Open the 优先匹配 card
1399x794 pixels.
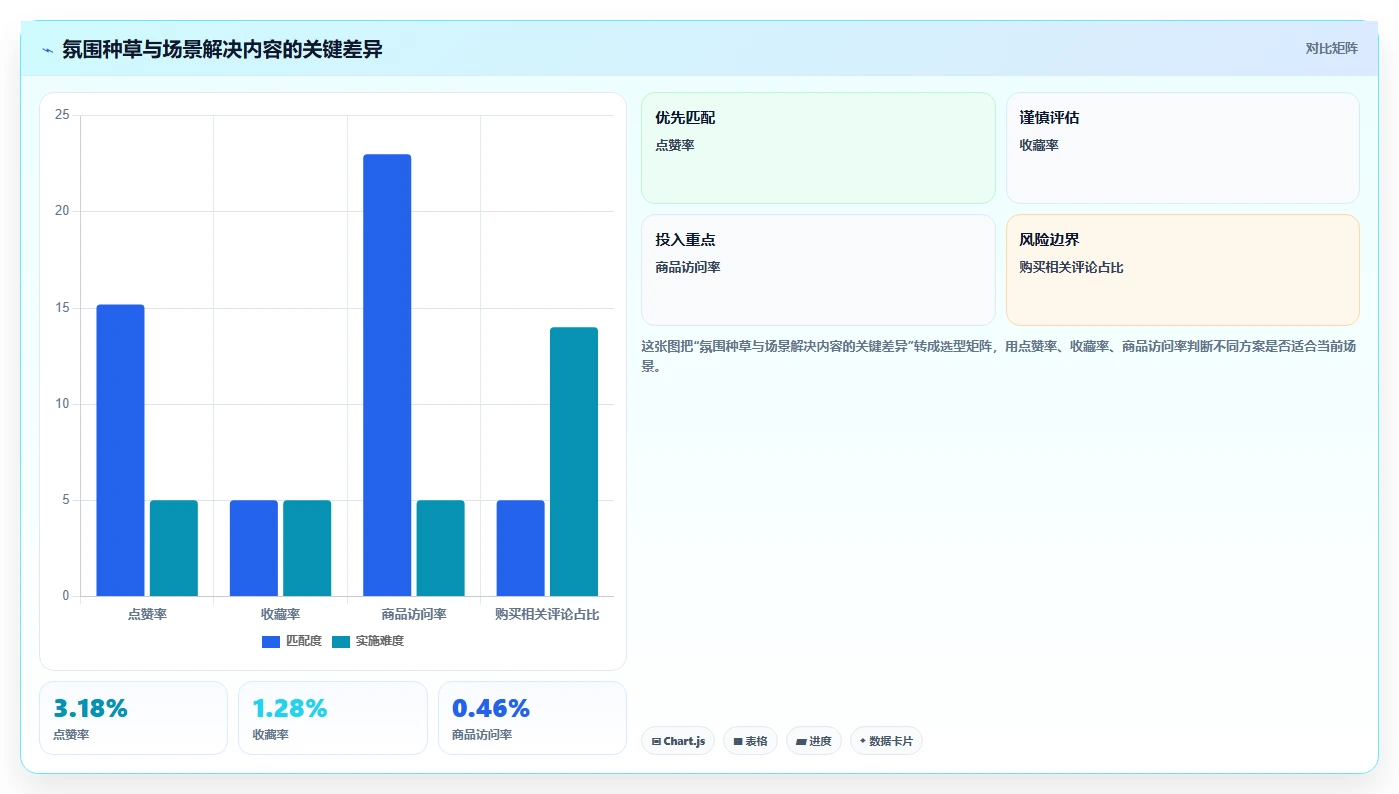[x=818, y=148]
